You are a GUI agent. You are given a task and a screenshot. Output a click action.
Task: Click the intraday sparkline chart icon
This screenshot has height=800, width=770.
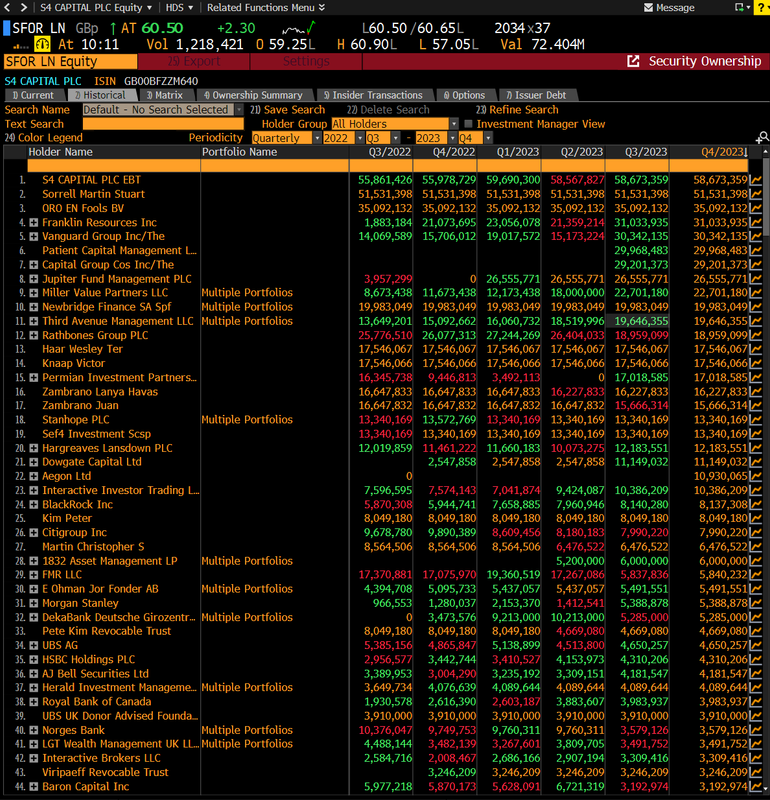[299, 28]
